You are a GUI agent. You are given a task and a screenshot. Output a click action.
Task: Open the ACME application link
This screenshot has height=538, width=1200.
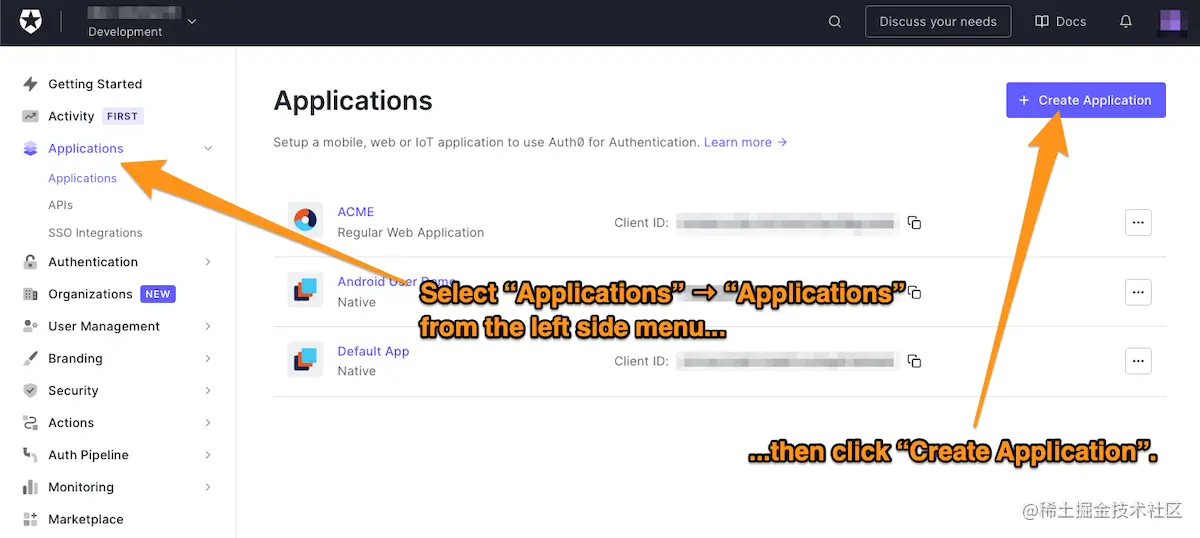356,212
